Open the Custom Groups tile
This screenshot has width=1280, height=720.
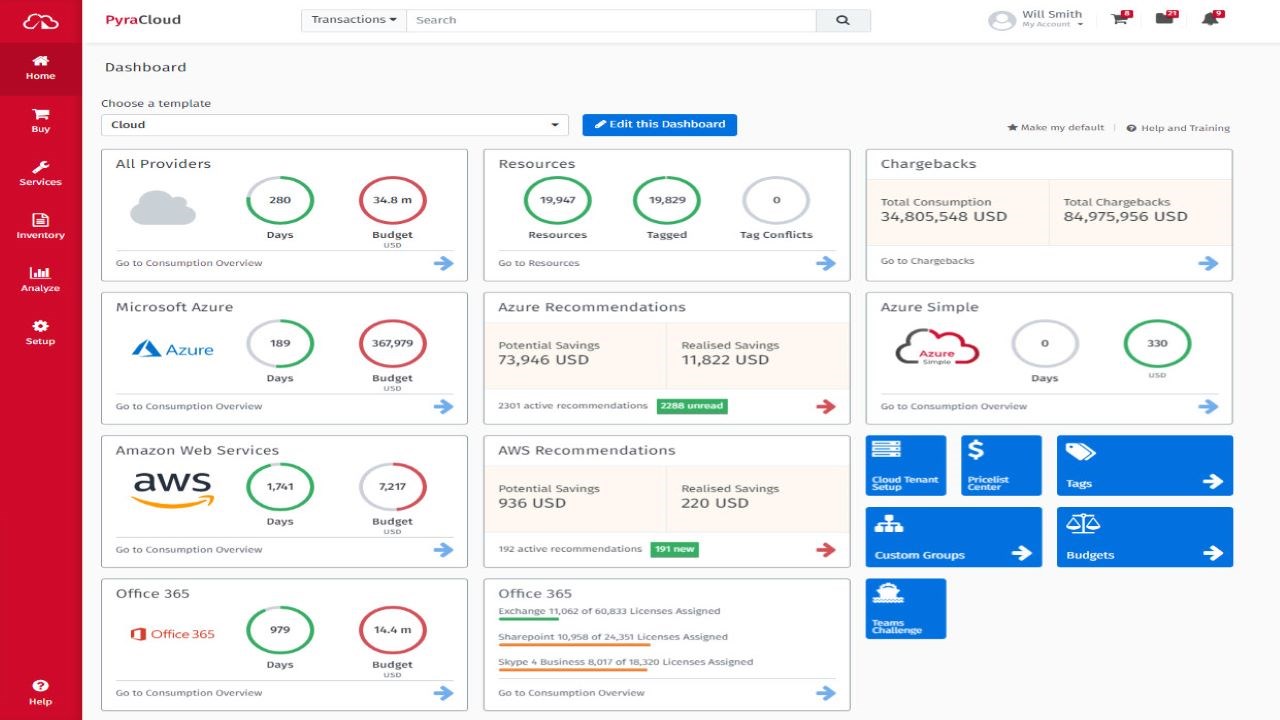tap(953, 537)
